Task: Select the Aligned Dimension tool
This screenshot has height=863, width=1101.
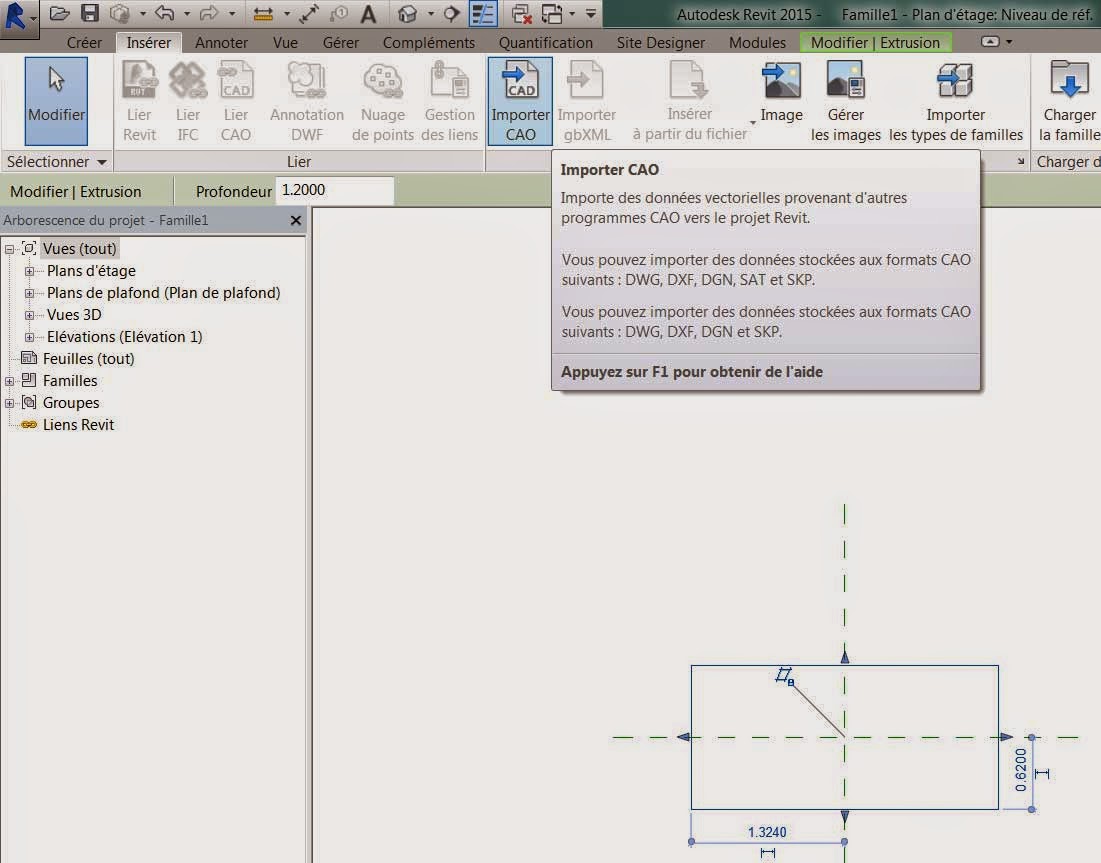Action: [309, 13]
